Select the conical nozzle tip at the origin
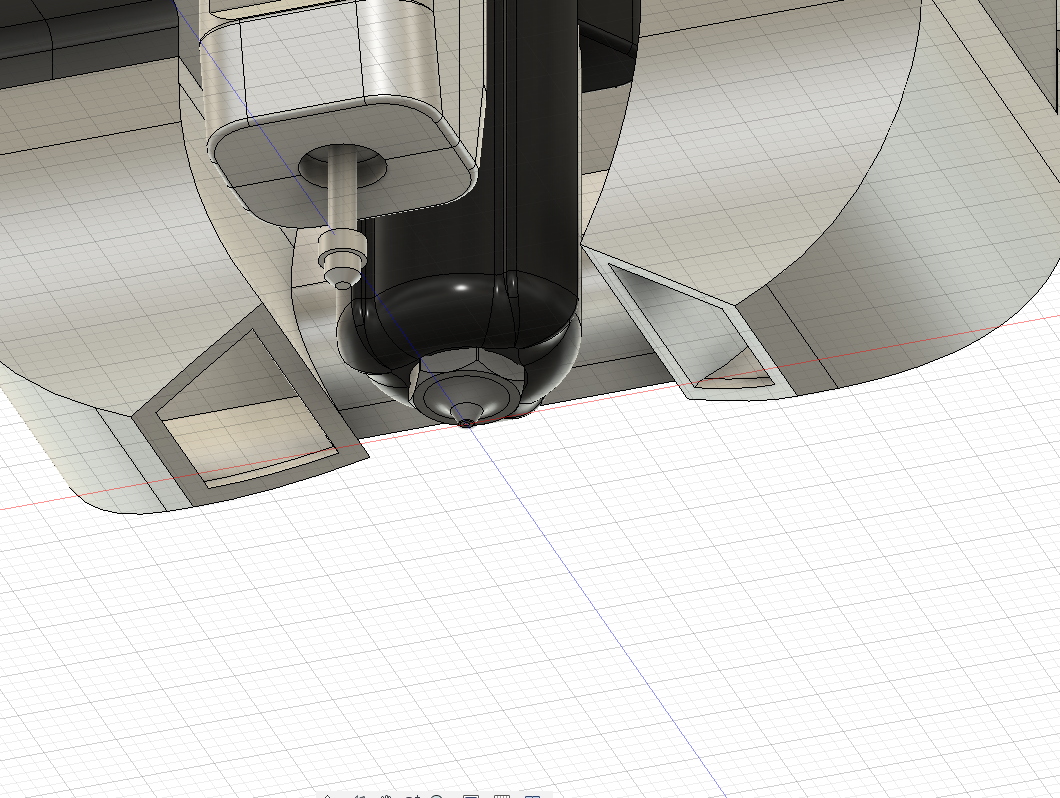 (467, 413)
